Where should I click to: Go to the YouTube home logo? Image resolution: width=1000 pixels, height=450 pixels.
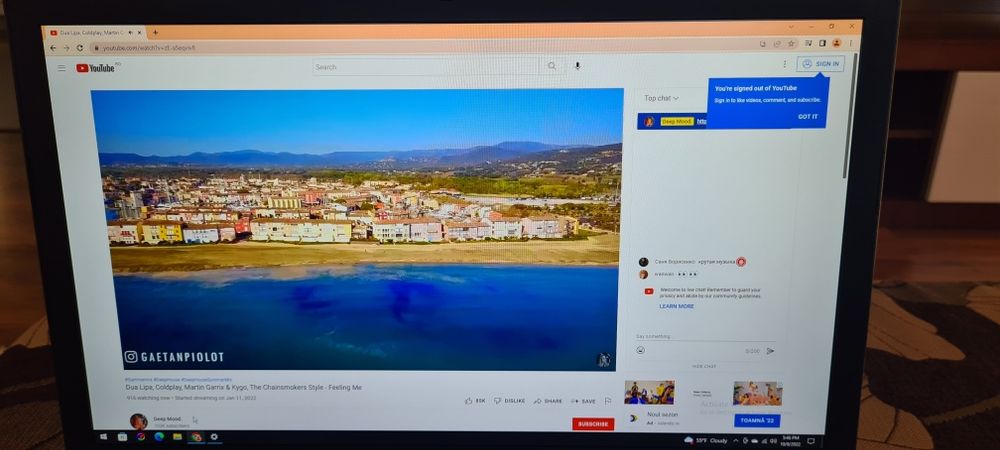[x=96, y=68]
